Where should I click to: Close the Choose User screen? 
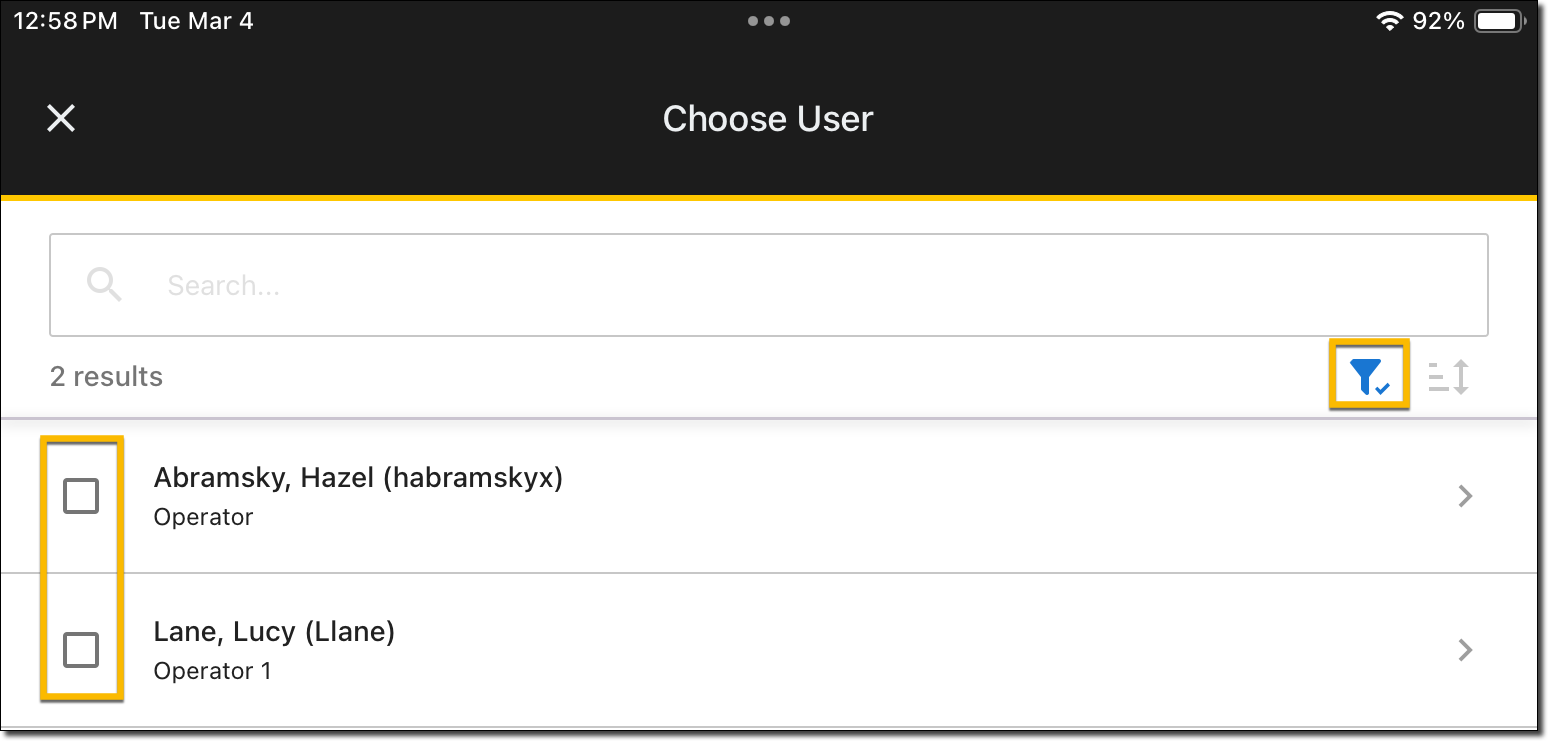pyautogui.click(x=61, y=118)
